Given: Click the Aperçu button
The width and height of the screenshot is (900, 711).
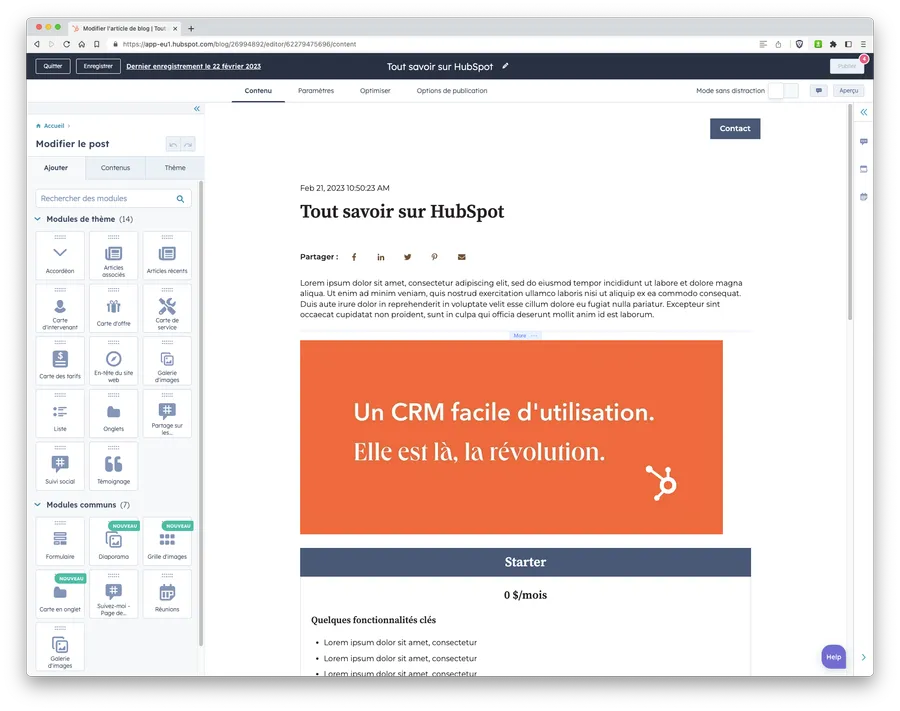Looking at the screenshot, I should tap(848, 91).
